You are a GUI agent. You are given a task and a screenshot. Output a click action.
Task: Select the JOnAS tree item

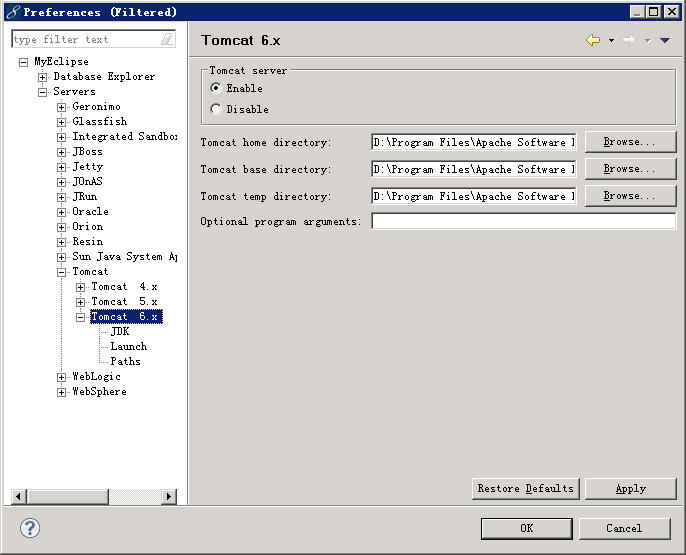click(x=88, y=182)
